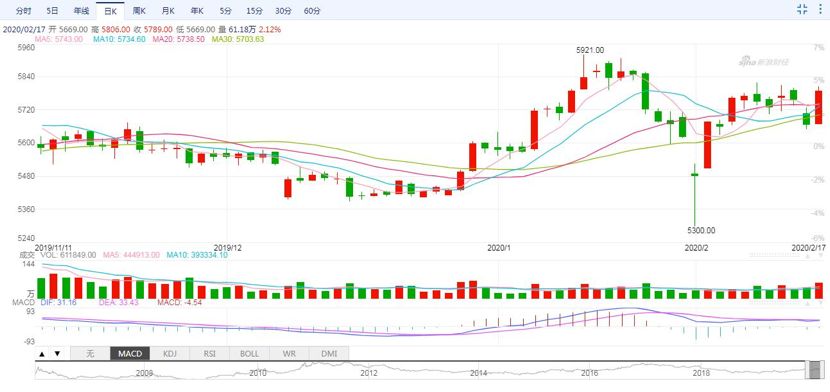Select the 无 (none) indicator option
The image size is (830, 392).
(90, 353)
